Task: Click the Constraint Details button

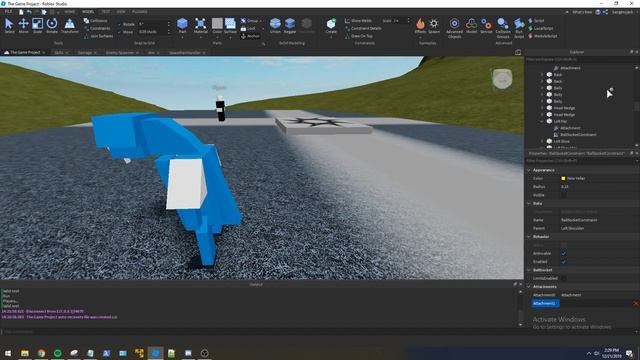Action: [x=363, y=29]
